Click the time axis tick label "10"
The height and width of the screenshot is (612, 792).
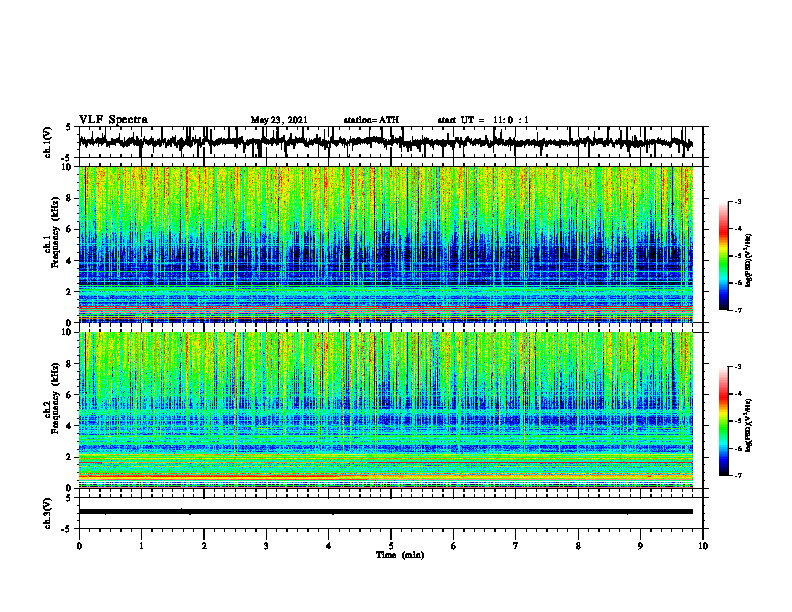tap(703, 546)
